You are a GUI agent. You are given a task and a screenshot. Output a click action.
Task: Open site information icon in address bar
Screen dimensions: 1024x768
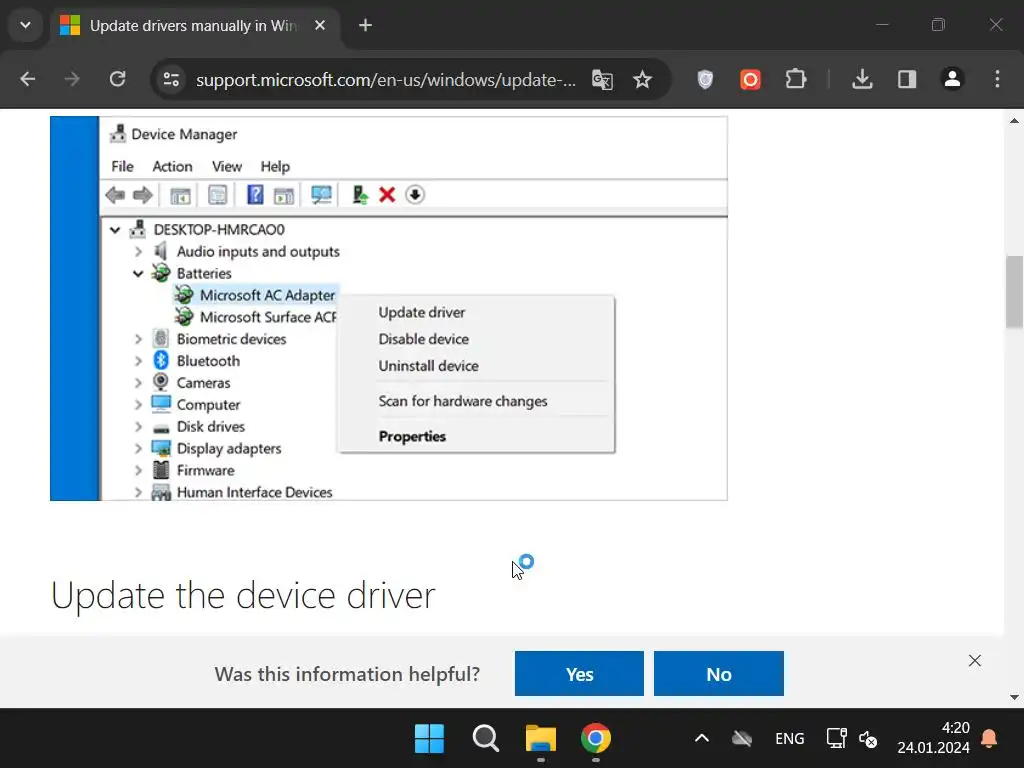point(172,80)
